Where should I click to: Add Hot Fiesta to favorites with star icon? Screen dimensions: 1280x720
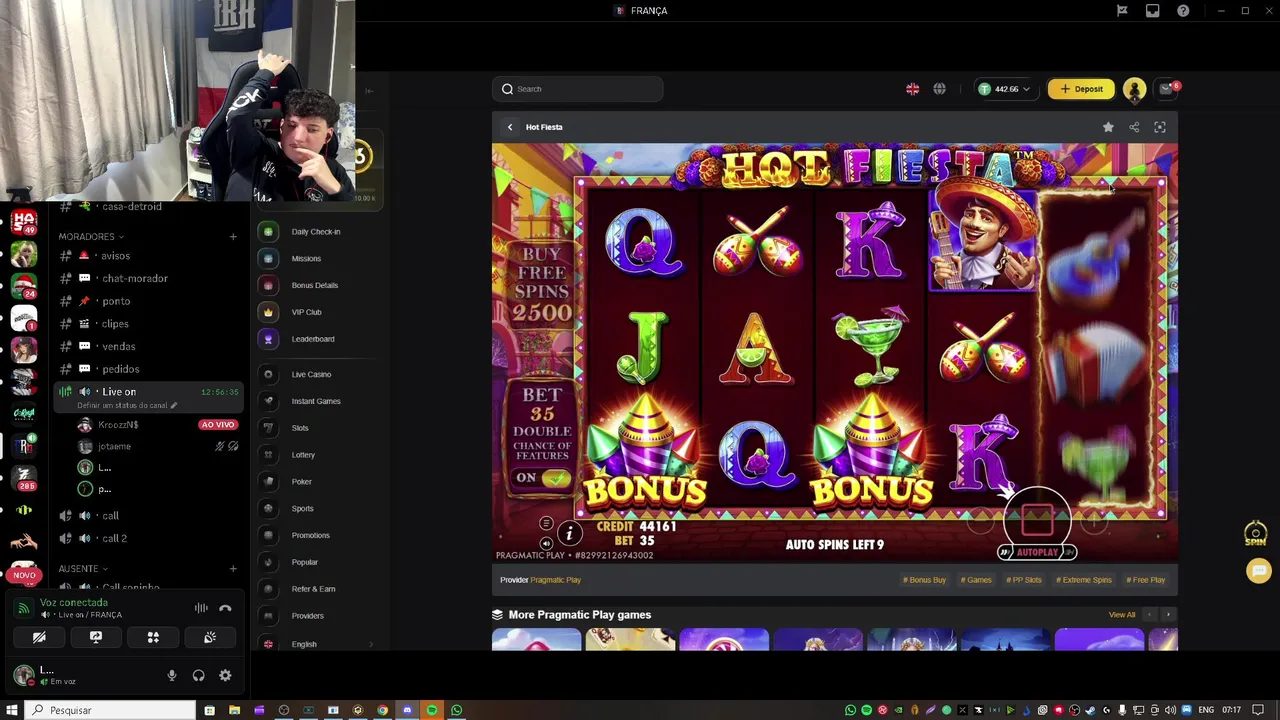(x=1108, y=127)
